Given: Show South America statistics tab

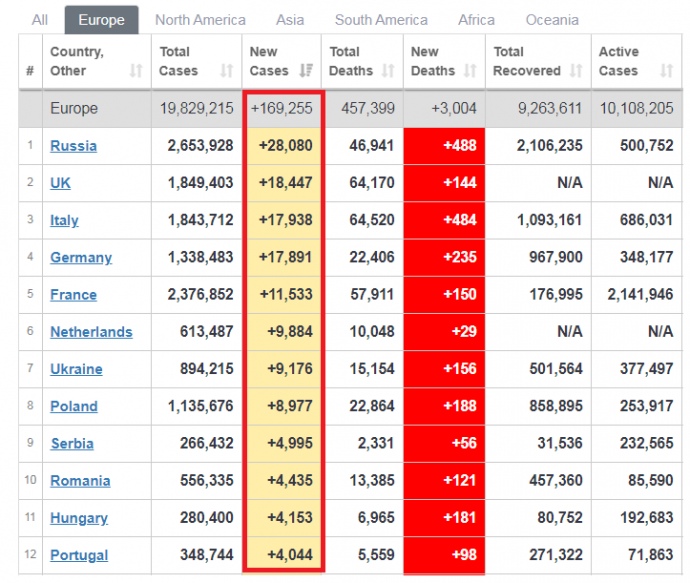Looking at the screenshot, I should (381, 20).
